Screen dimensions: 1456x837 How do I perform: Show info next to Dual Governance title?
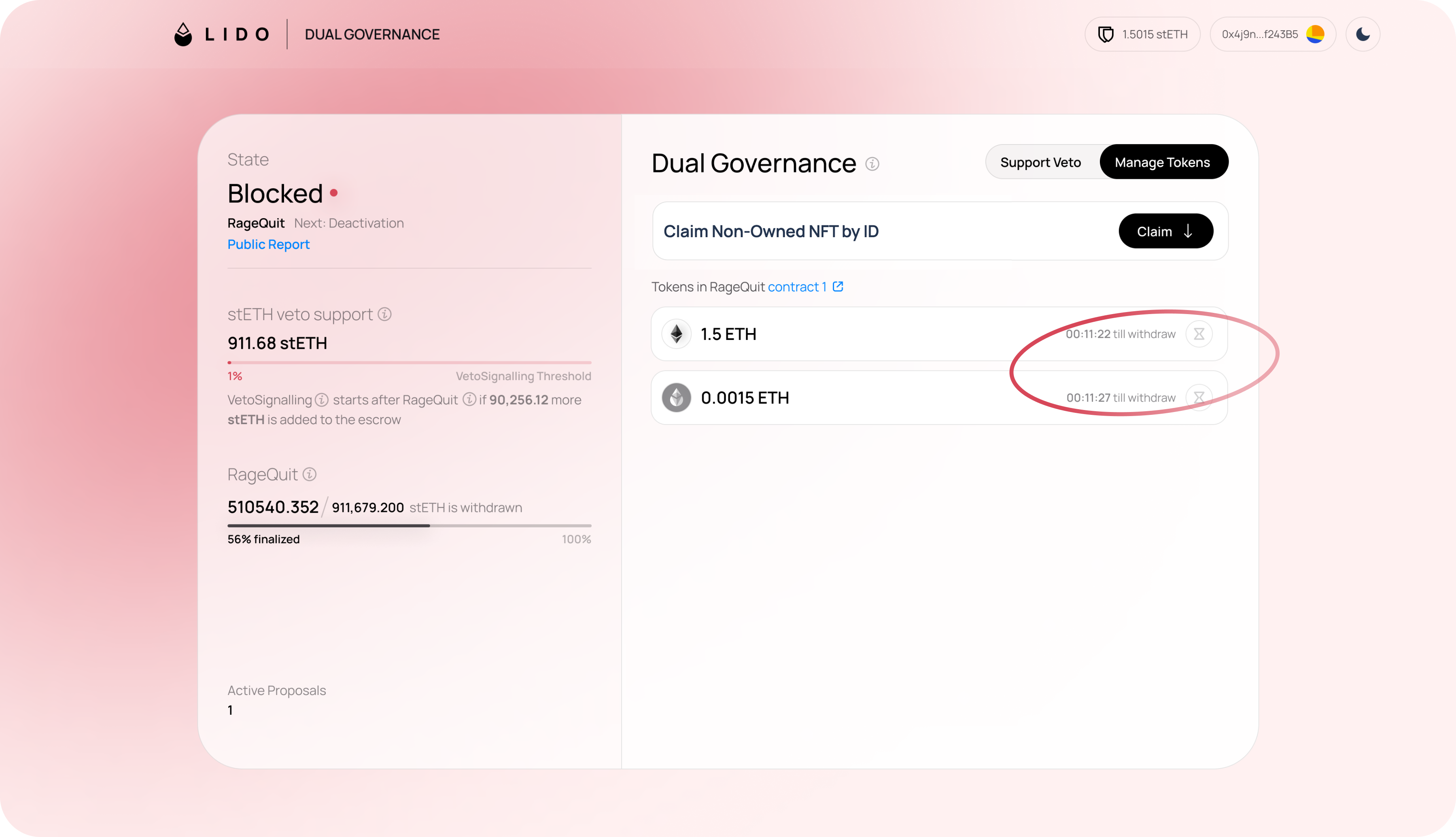click(x=872, y=164)
